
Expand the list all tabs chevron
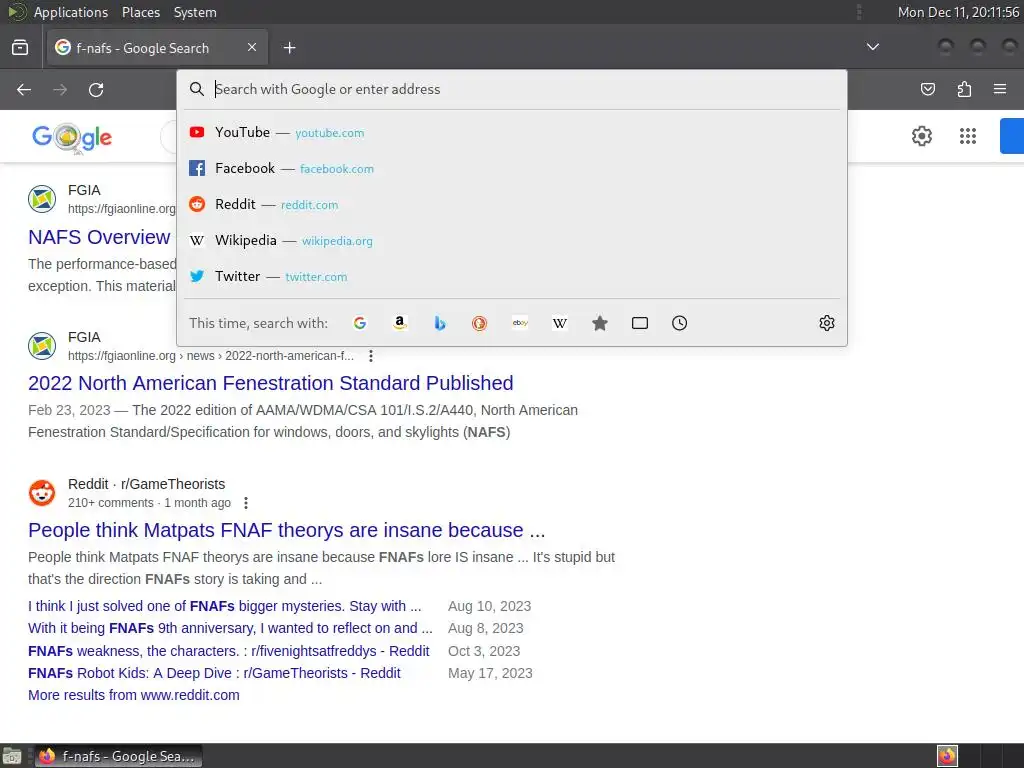click(x=872, y=47)
